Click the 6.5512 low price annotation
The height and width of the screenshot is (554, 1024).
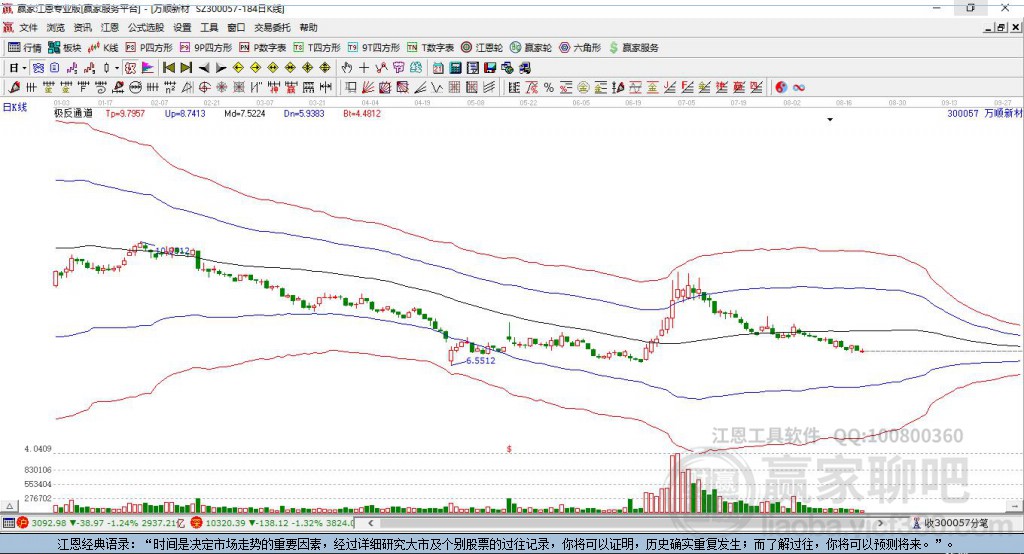(x=481, y=361)
